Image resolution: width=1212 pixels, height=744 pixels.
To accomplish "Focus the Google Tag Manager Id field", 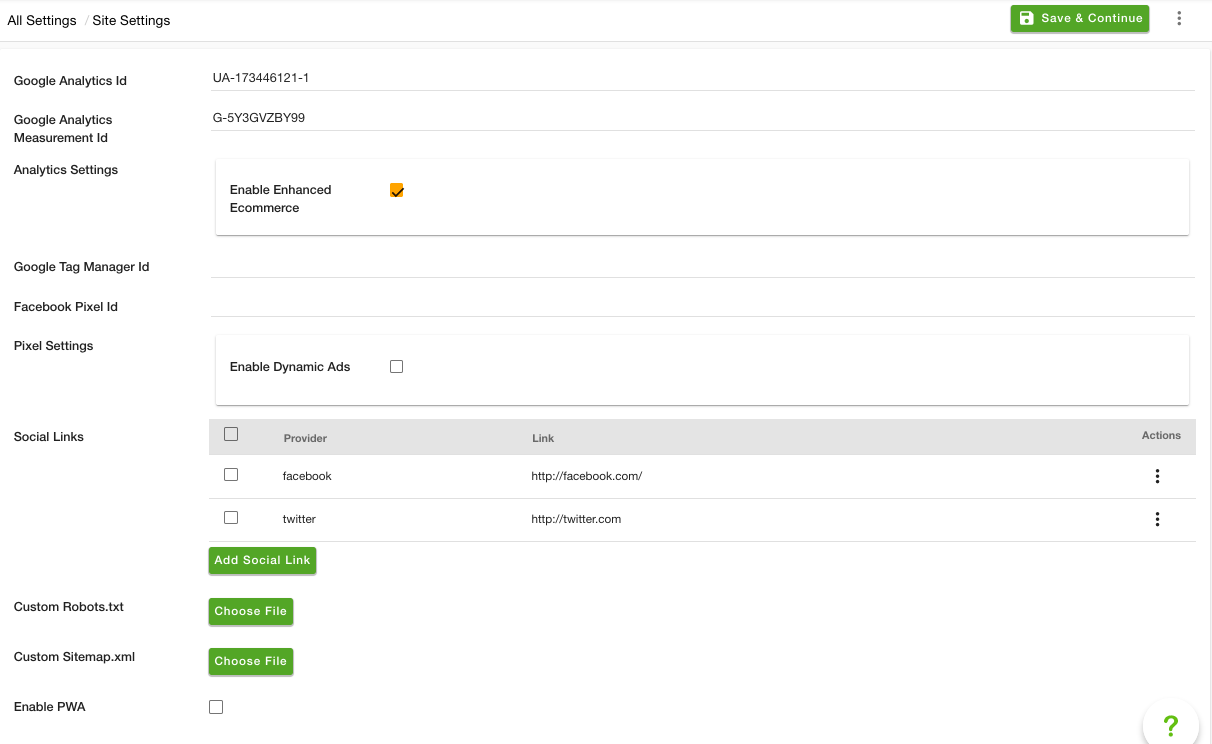I will [702, 265].
